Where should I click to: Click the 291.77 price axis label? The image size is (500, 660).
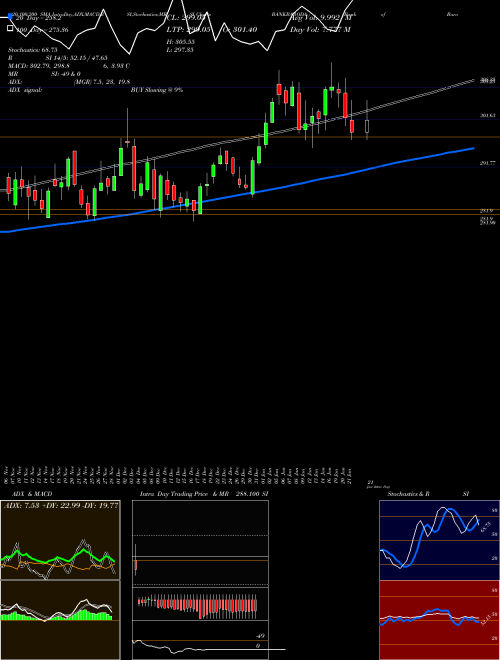tap(487, 162)
